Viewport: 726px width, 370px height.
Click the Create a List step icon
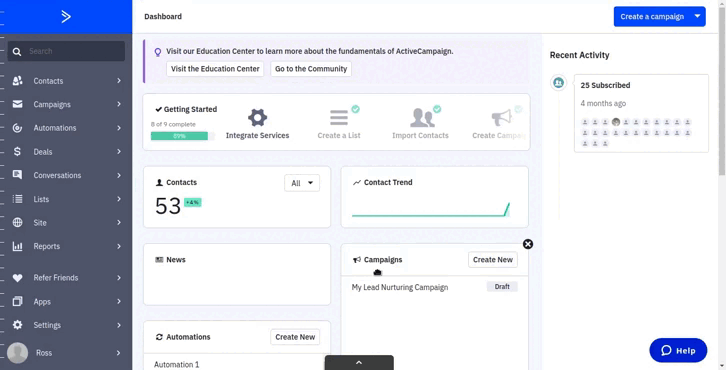tap(339, 118)
